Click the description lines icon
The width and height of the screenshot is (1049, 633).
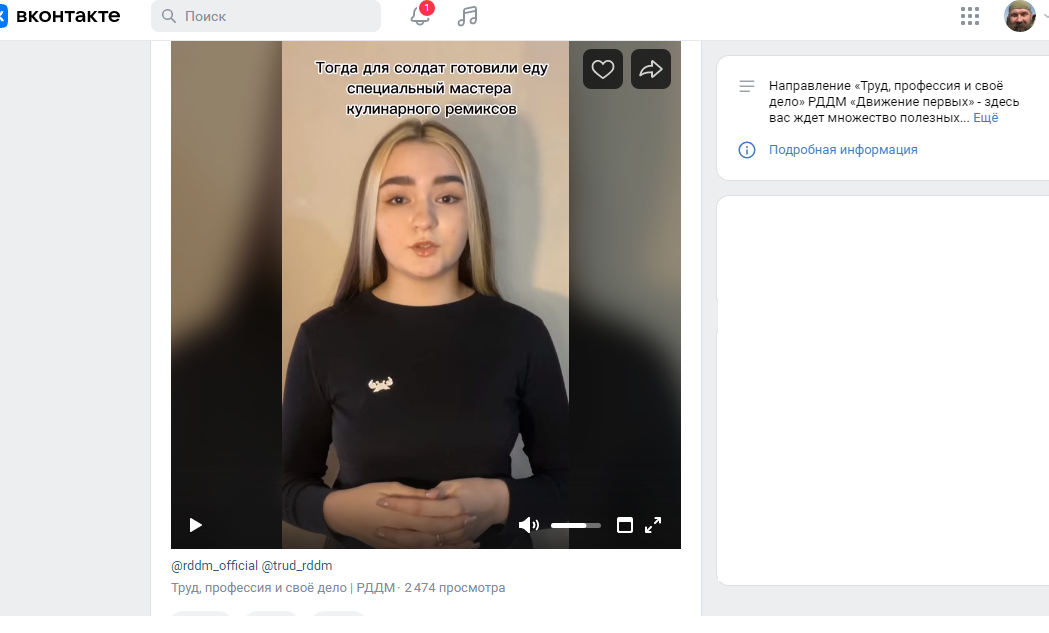click(x=747, y=86)
